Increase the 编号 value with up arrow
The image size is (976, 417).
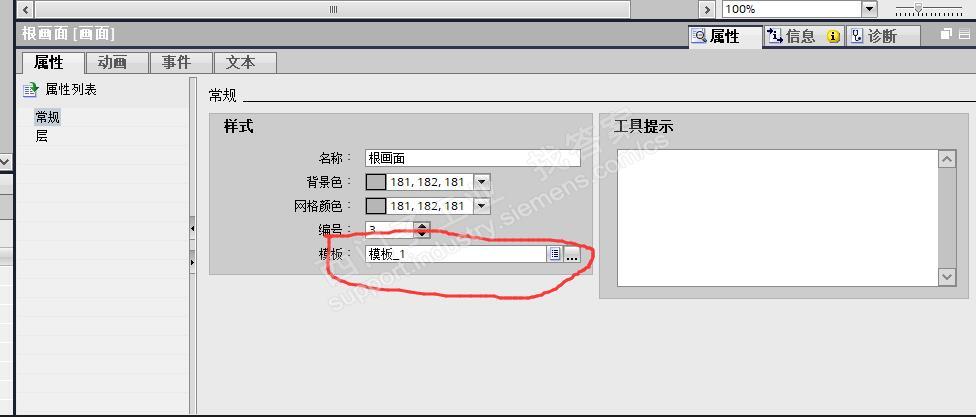(x=422, y=226)
